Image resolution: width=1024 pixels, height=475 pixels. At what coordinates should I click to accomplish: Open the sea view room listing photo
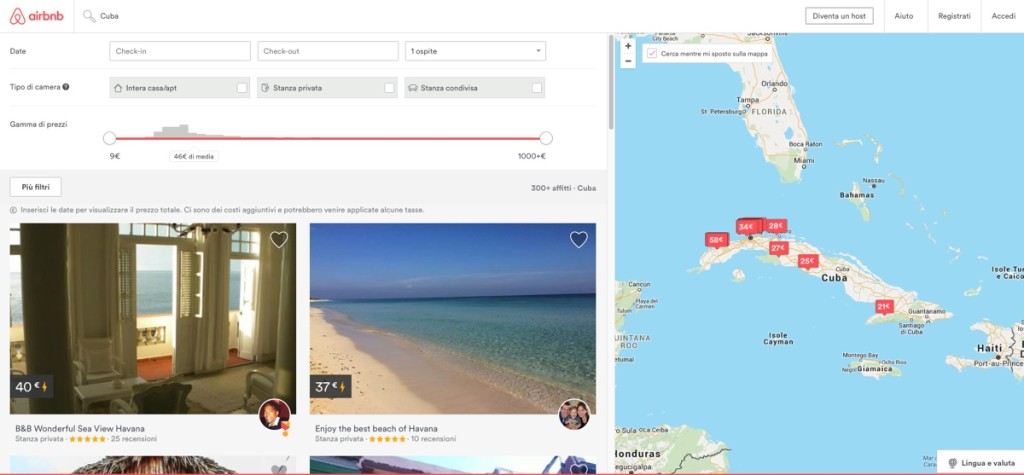(x=153, y=318)
